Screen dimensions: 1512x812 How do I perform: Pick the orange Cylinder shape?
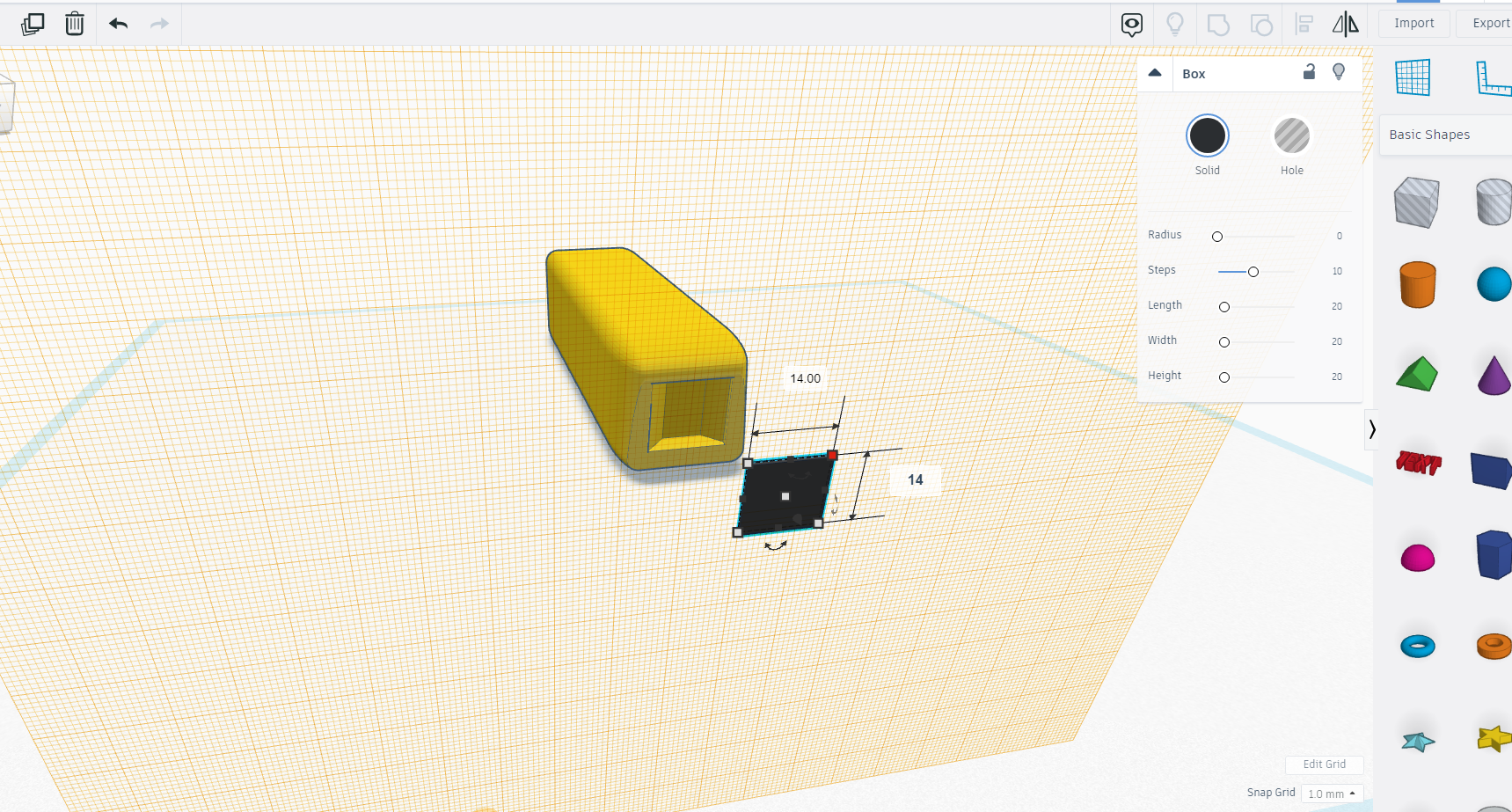(1417, 284)
